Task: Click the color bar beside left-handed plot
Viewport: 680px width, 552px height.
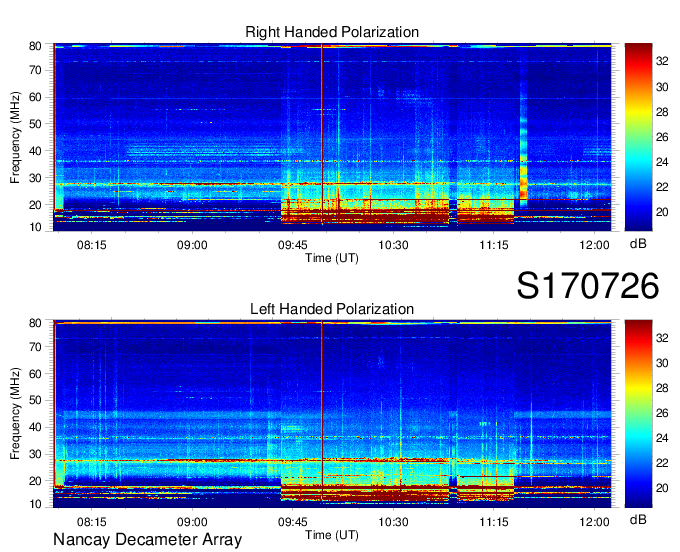Action: [638, 414]
